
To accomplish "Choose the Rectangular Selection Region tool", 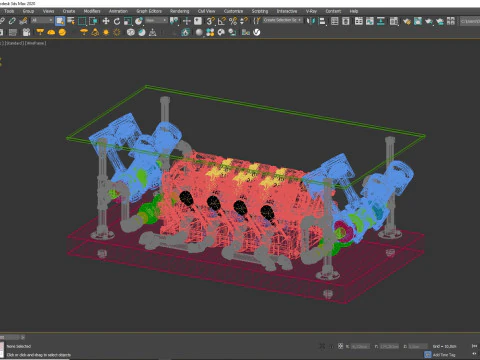I will point(82,21).
